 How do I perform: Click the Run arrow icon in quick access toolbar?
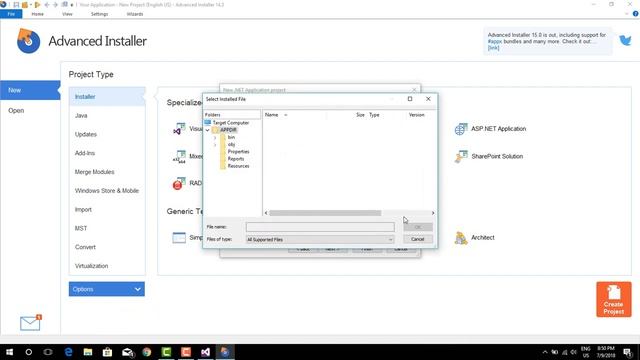[x=38, y=5]
